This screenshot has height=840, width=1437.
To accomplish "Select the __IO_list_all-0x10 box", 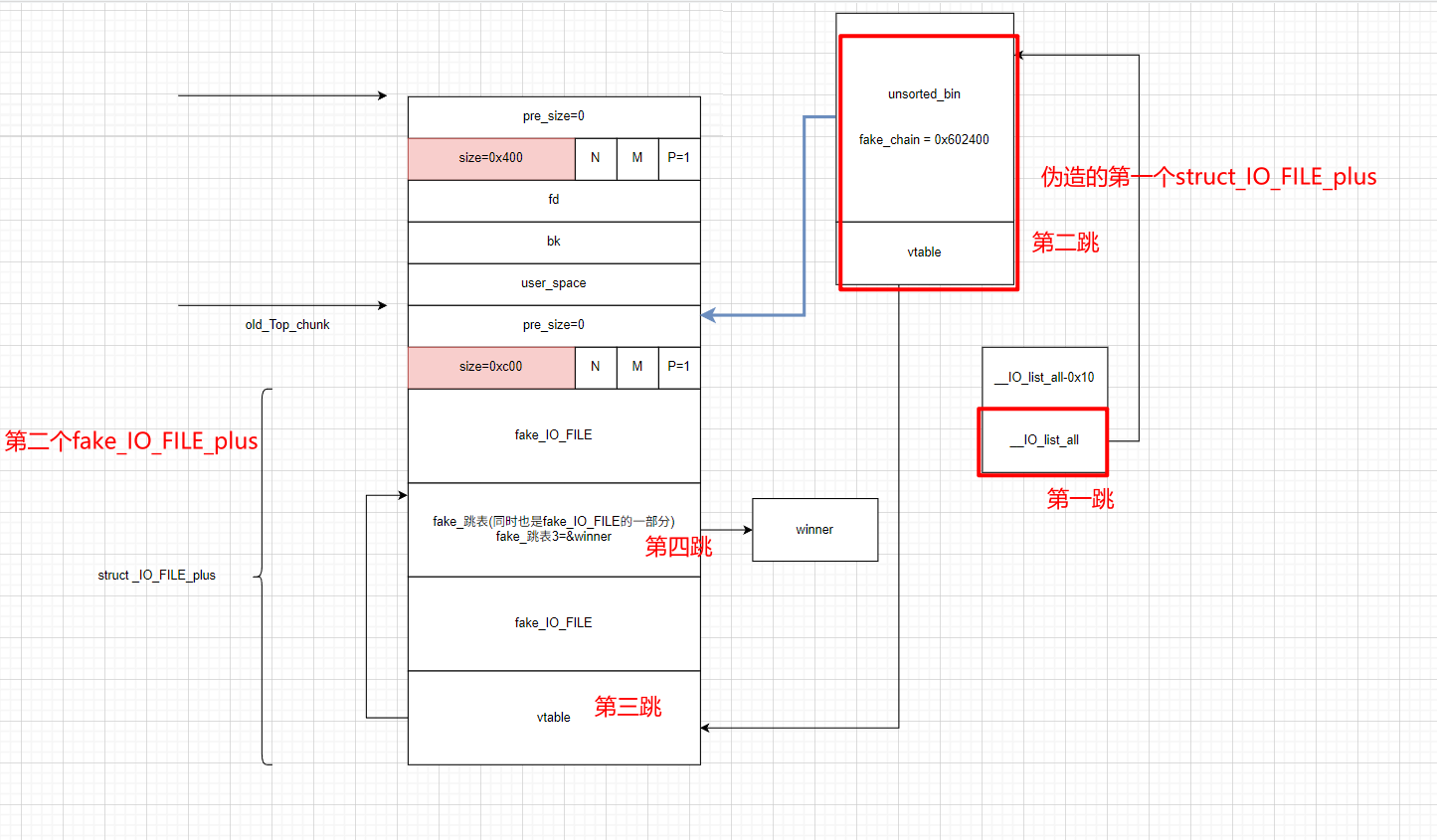I will click(x=1044, y=378).
